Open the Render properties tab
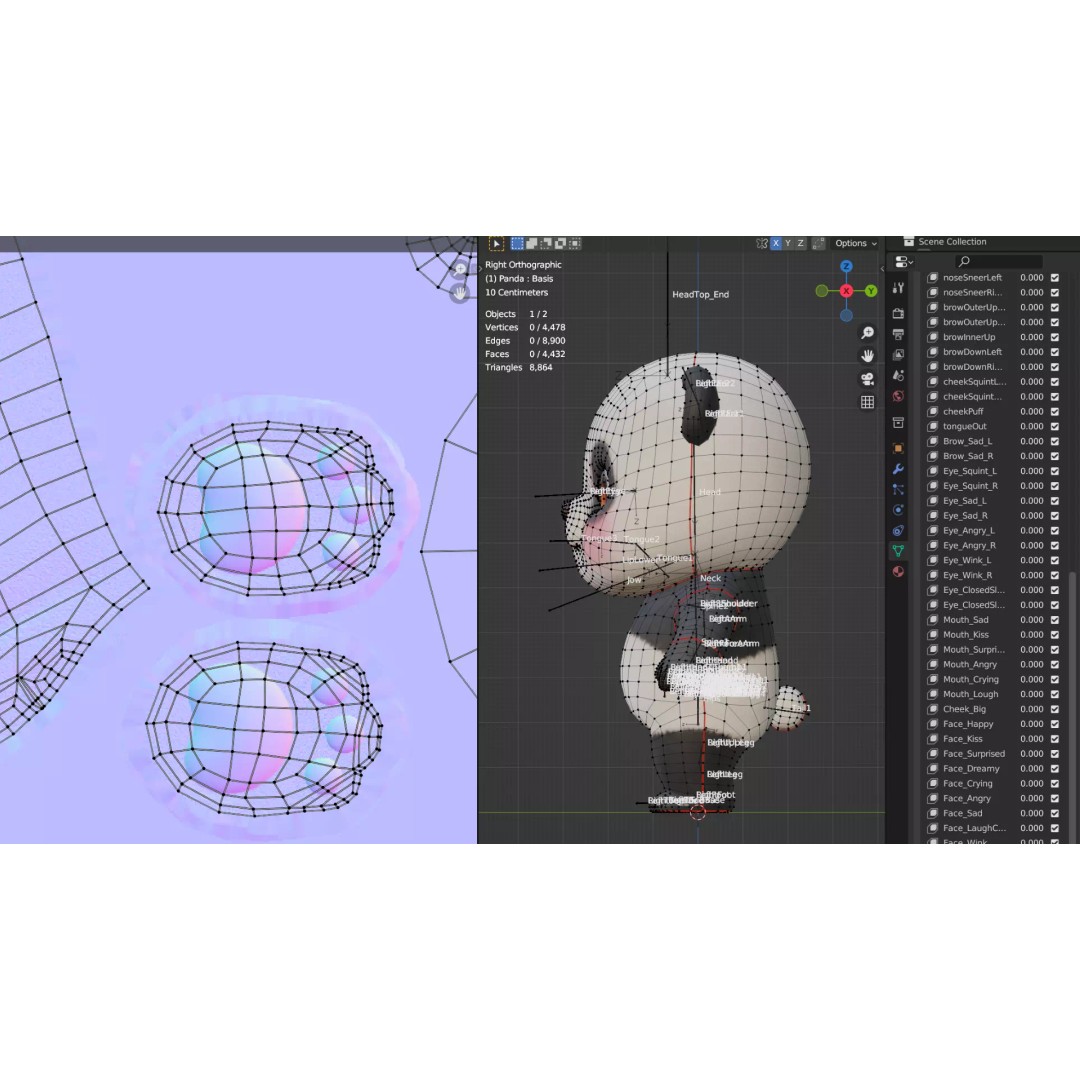1080x1080 pixels. [x=898, y=313]
